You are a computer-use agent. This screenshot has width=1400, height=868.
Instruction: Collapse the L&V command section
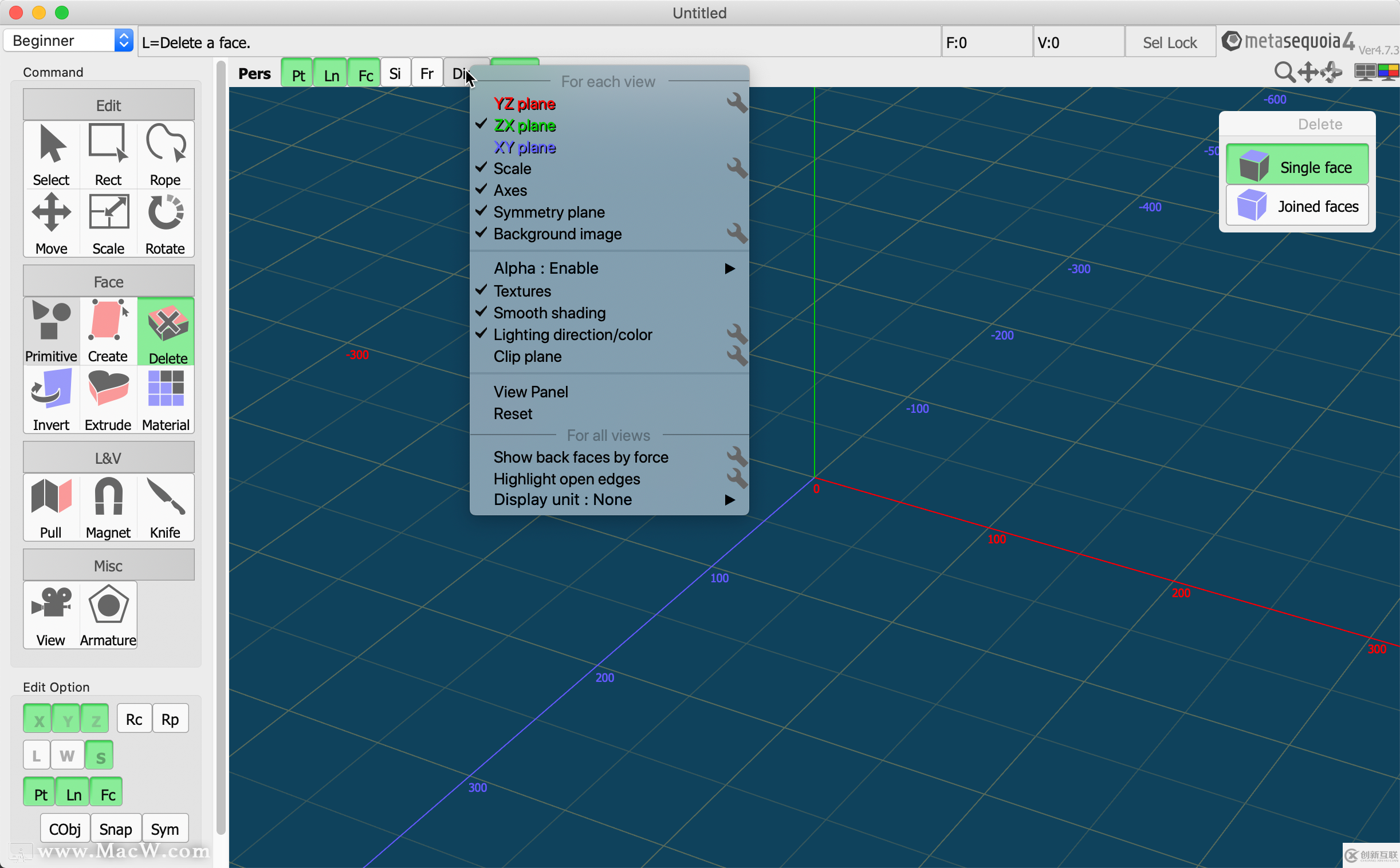108,457
